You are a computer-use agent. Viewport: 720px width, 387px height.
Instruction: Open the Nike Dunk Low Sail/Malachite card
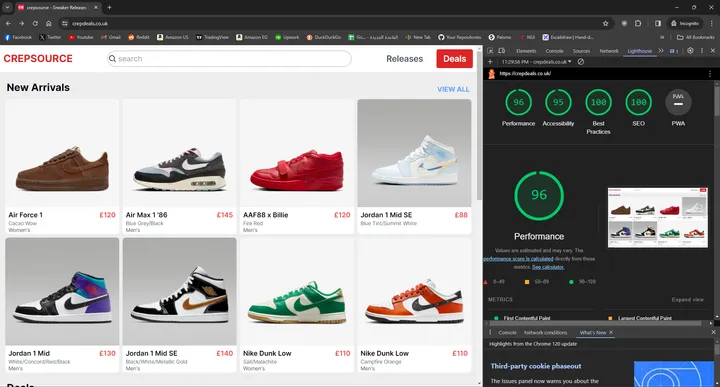pos(297,305)
